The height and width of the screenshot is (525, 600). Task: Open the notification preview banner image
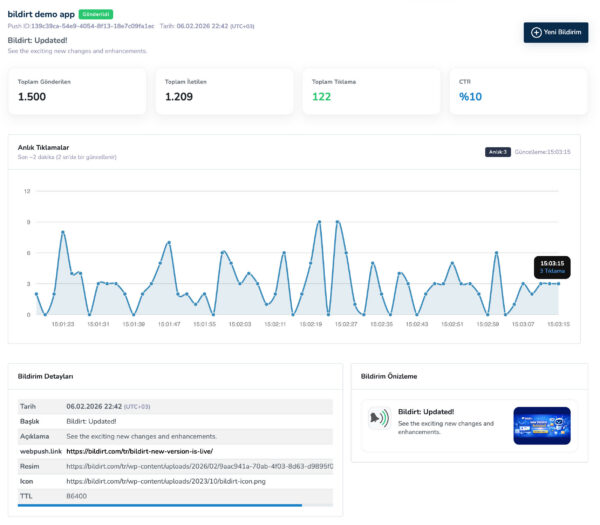coord(541,425)
